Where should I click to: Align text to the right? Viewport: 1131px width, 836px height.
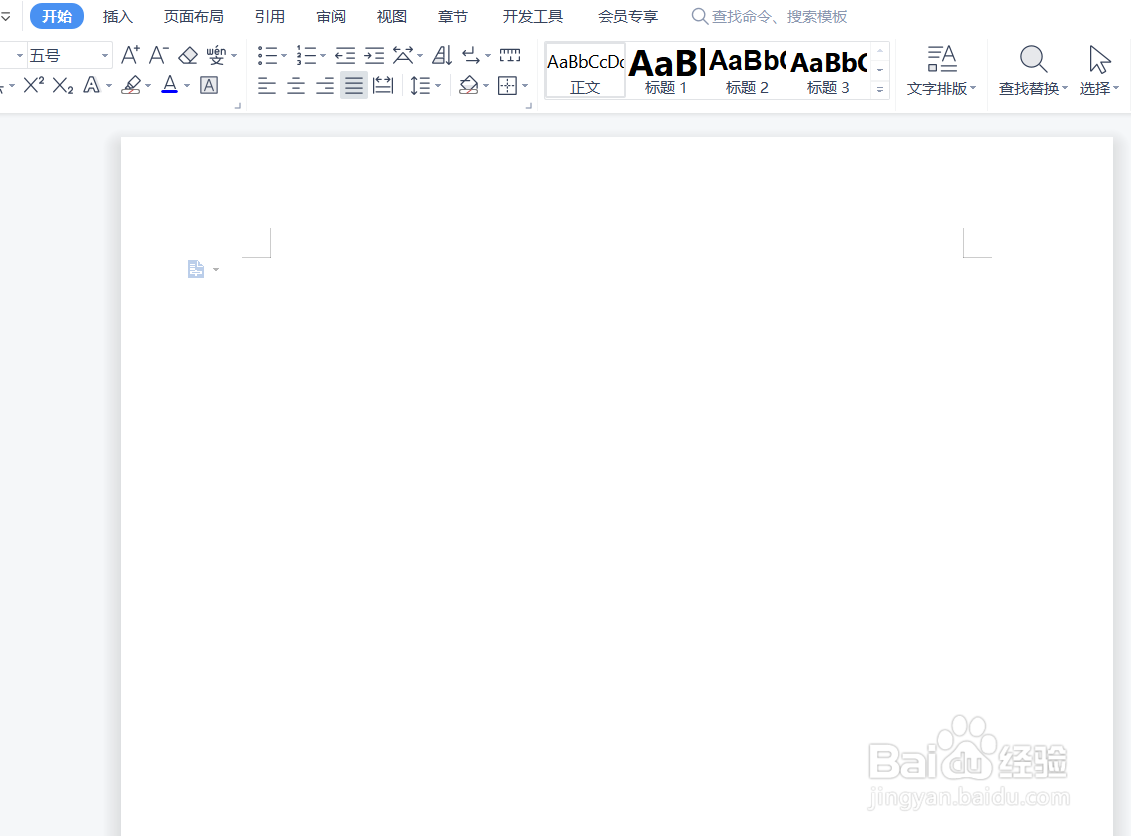click(325, 86)
